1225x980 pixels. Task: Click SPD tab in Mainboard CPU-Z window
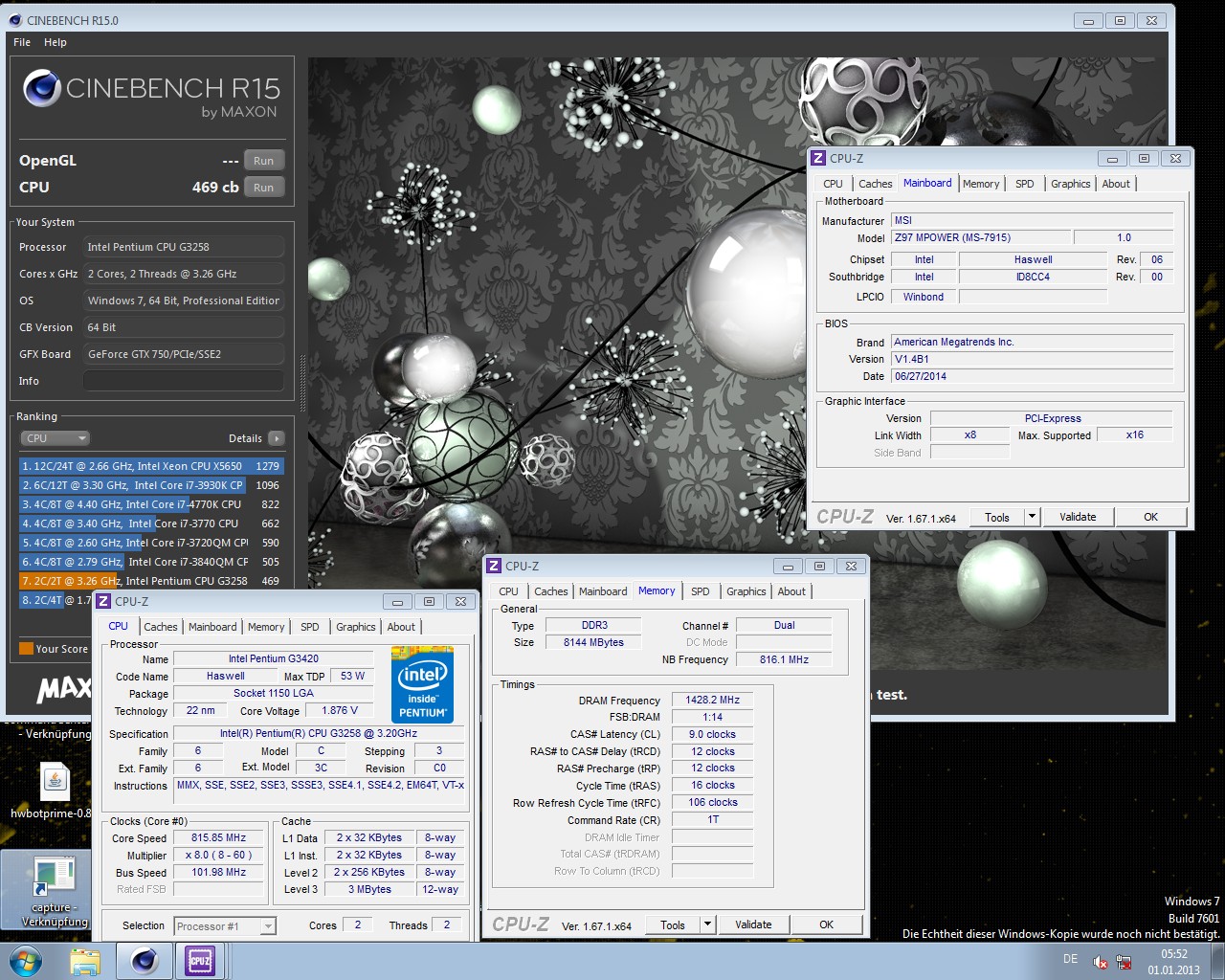pos(1024,184)
